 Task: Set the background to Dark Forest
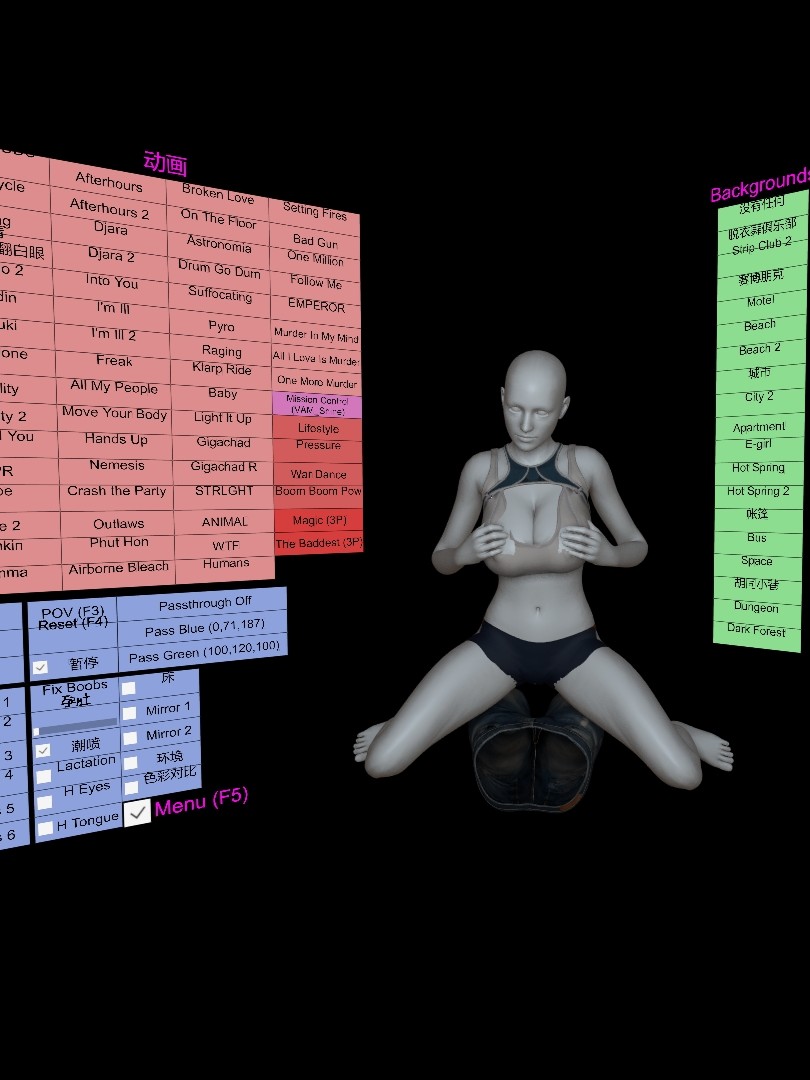point(756,629)
